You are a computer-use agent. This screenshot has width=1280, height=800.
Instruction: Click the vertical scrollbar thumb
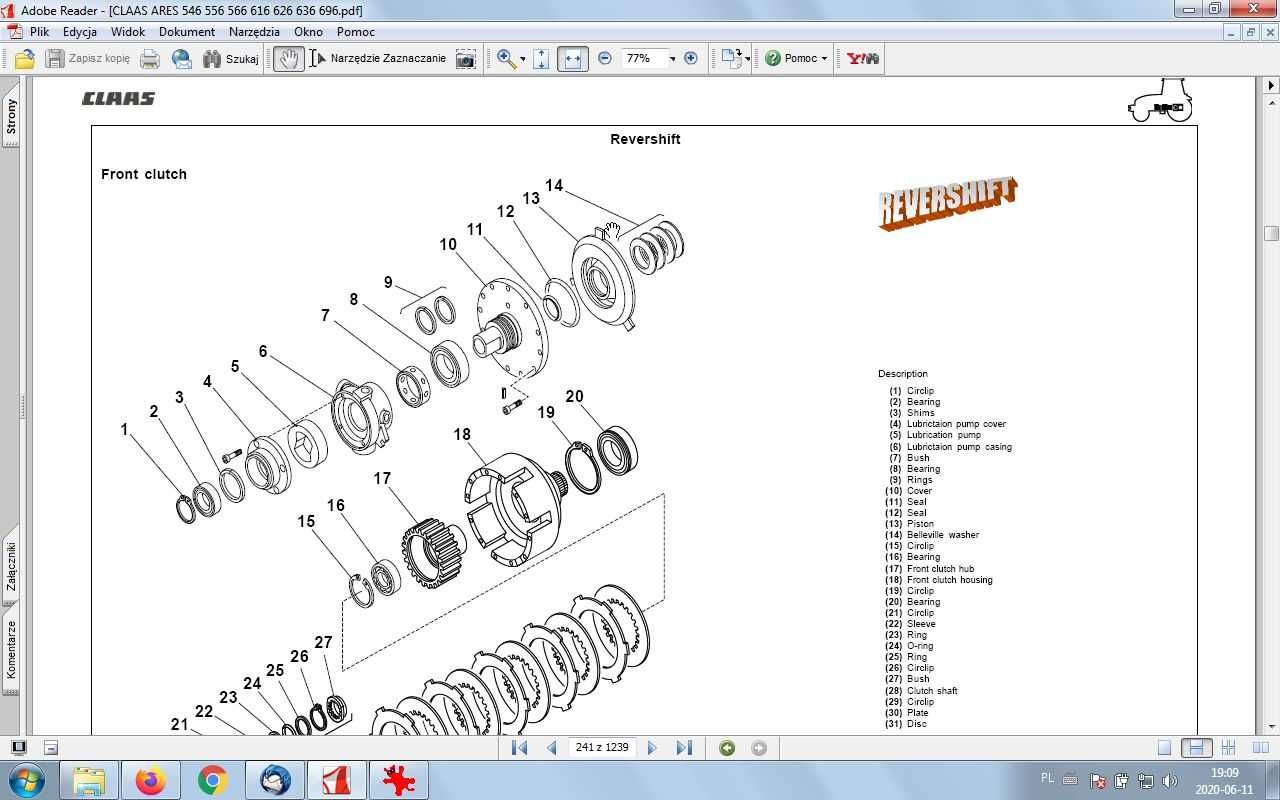coord(1271,234)
